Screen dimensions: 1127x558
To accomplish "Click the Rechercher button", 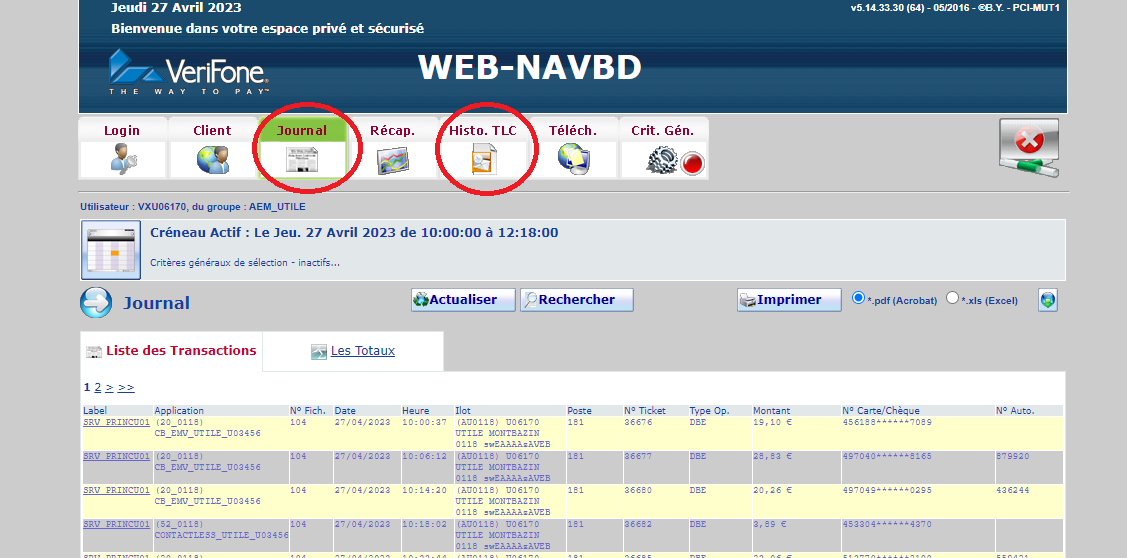I will (576, 300).
